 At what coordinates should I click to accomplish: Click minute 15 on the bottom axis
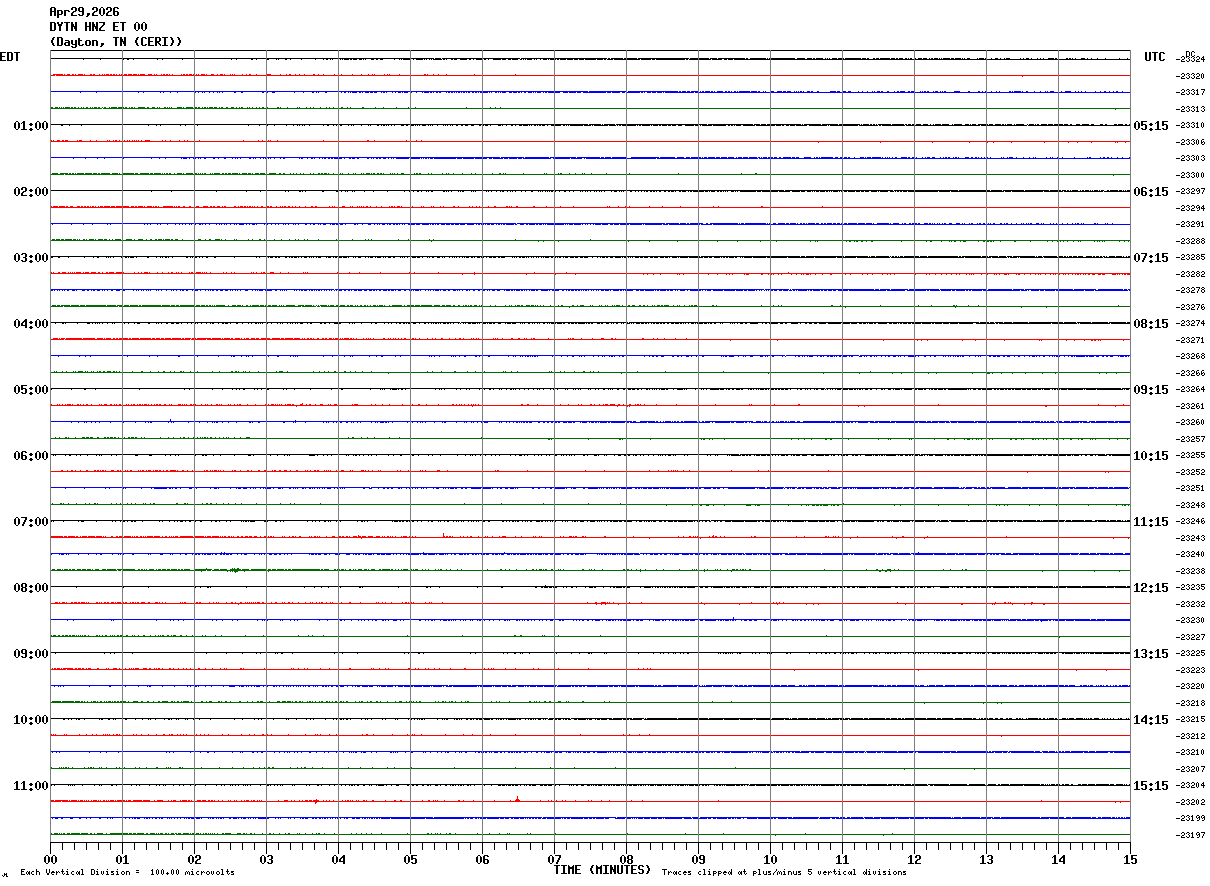coord(1130,859)
